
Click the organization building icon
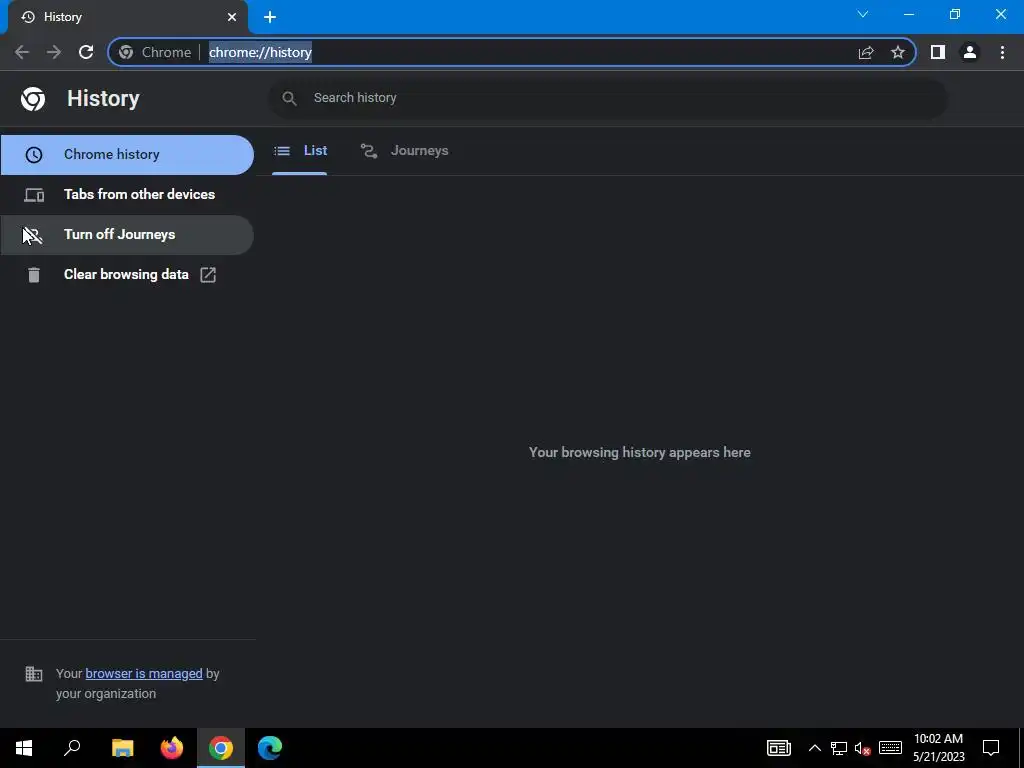[33, 673]
